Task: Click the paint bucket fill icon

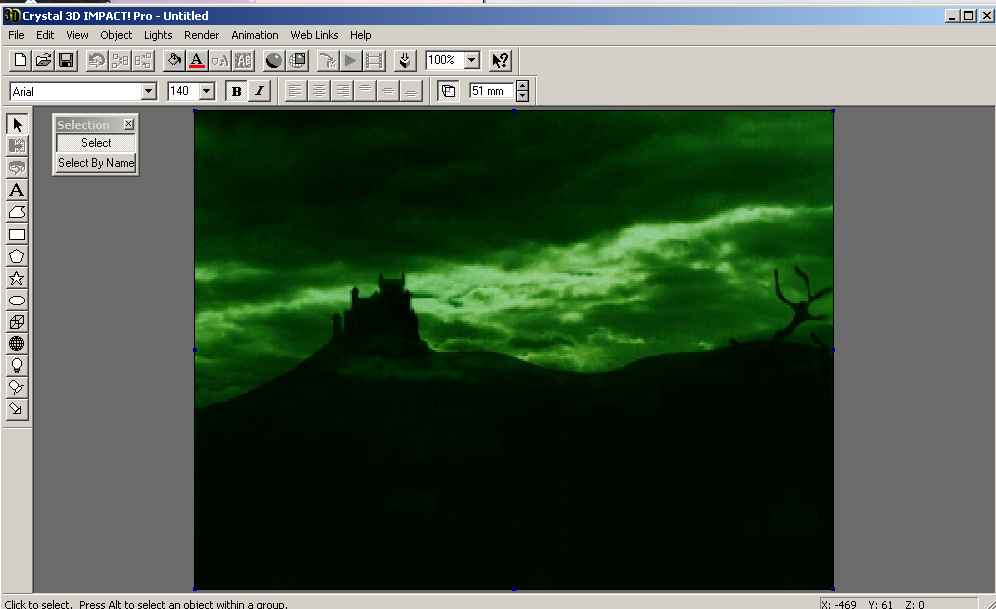Action: tap(173, 60)
